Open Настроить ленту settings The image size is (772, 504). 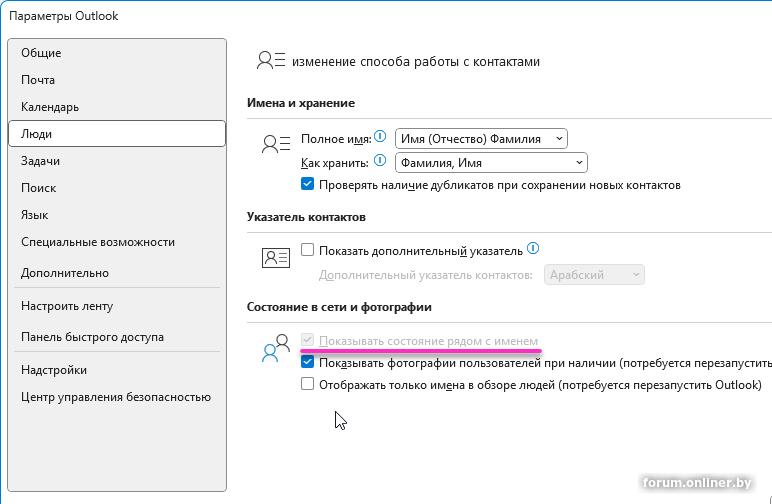pyautogui.click(x=67, y=306)
